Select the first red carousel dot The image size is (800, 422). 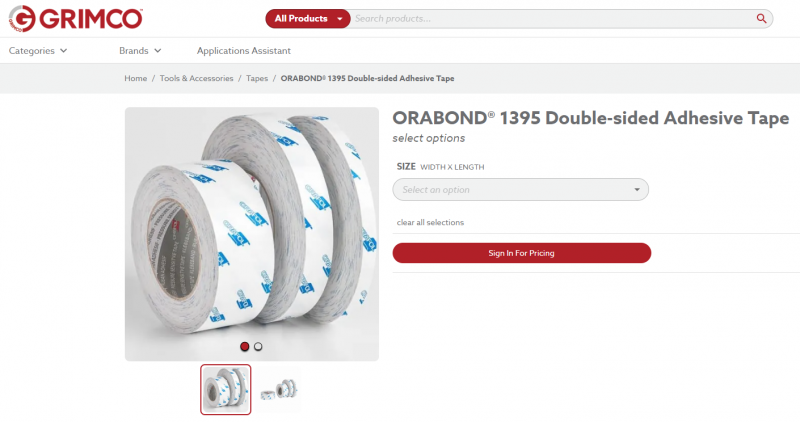pyautogui.click(x=244, y=346)
